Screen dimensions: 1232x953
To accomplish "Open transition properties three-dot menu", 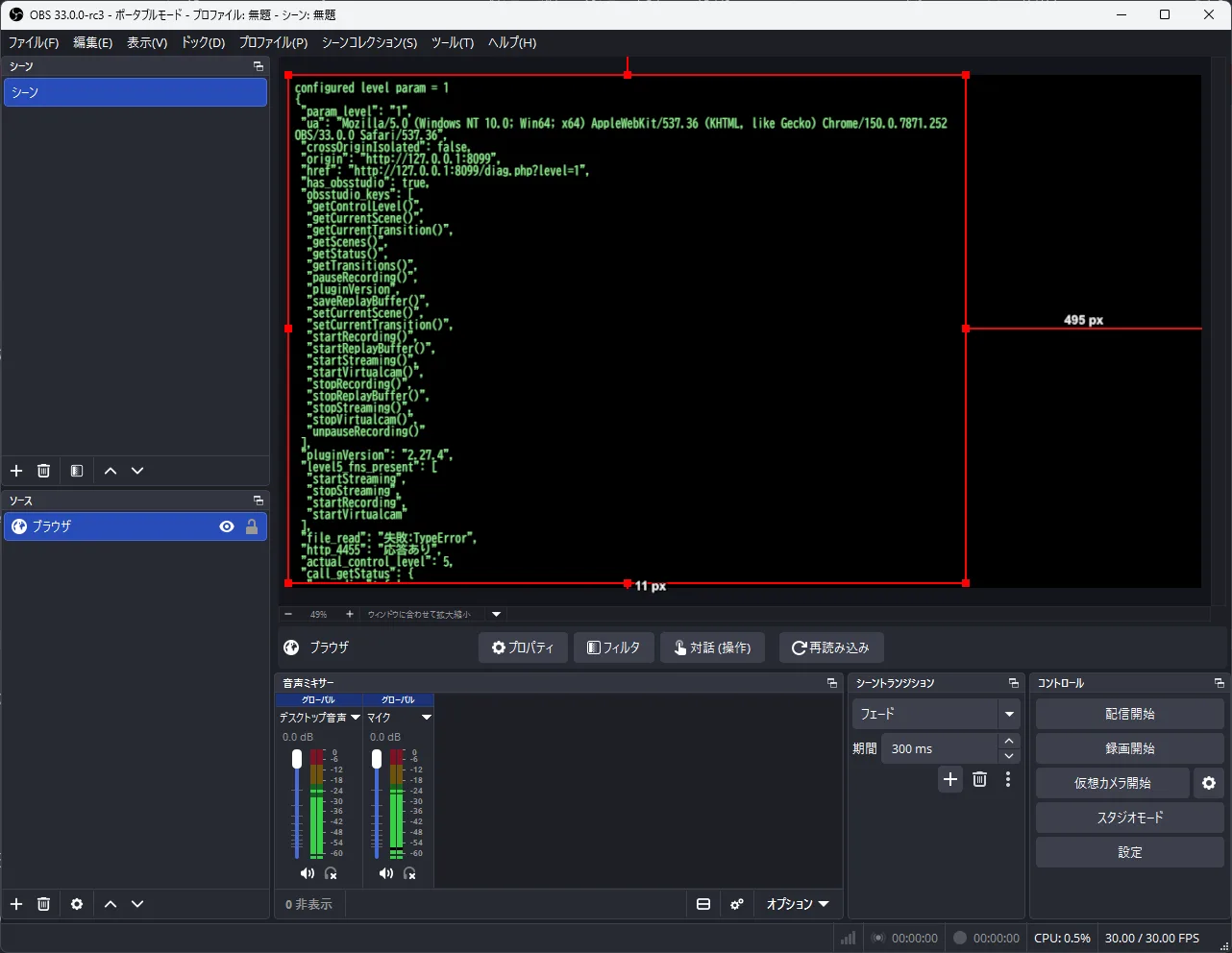I will point(1008,779).
